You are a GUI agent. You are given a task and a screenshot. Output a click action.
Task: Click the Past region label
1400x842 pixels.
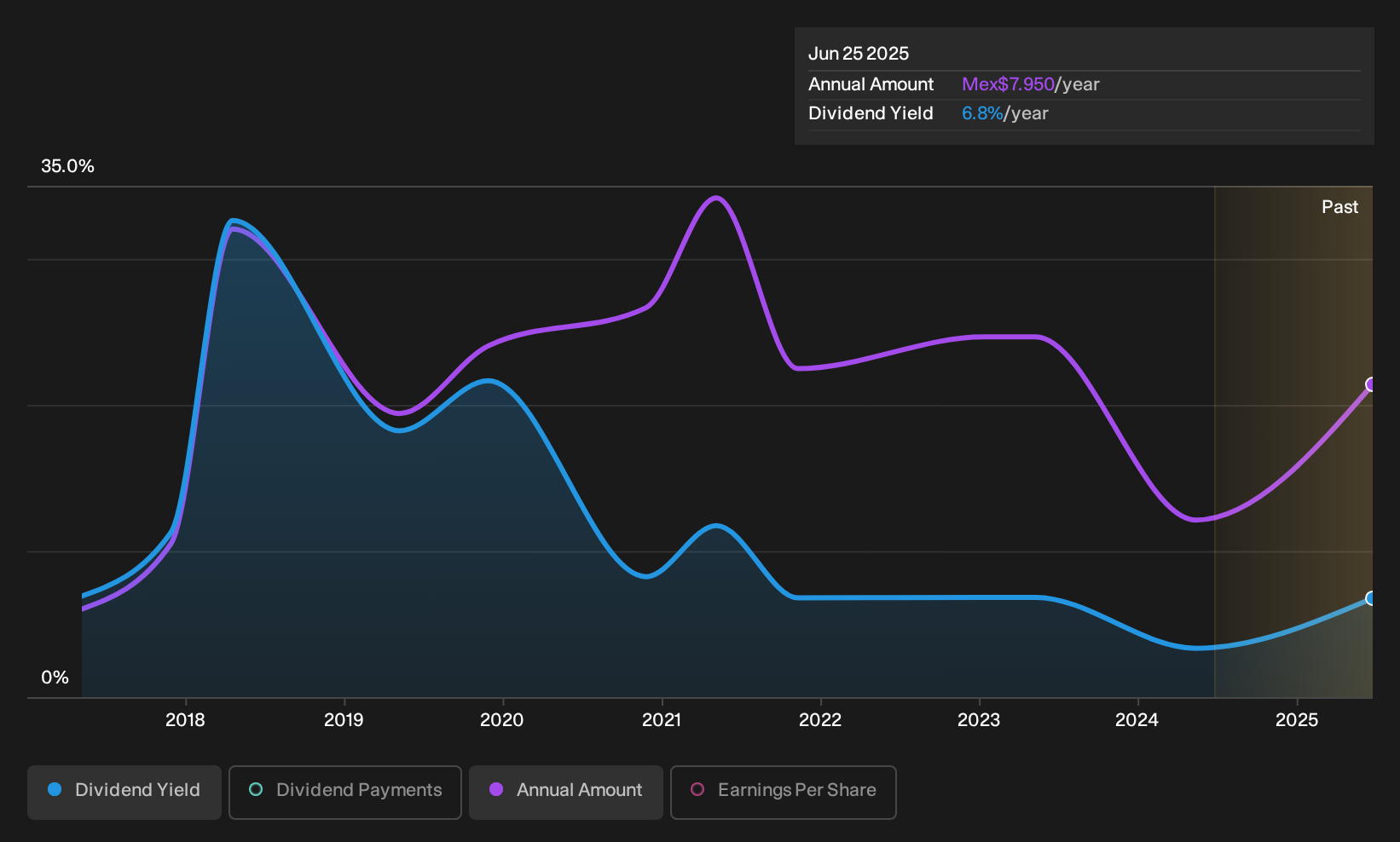coord(1339,207)
